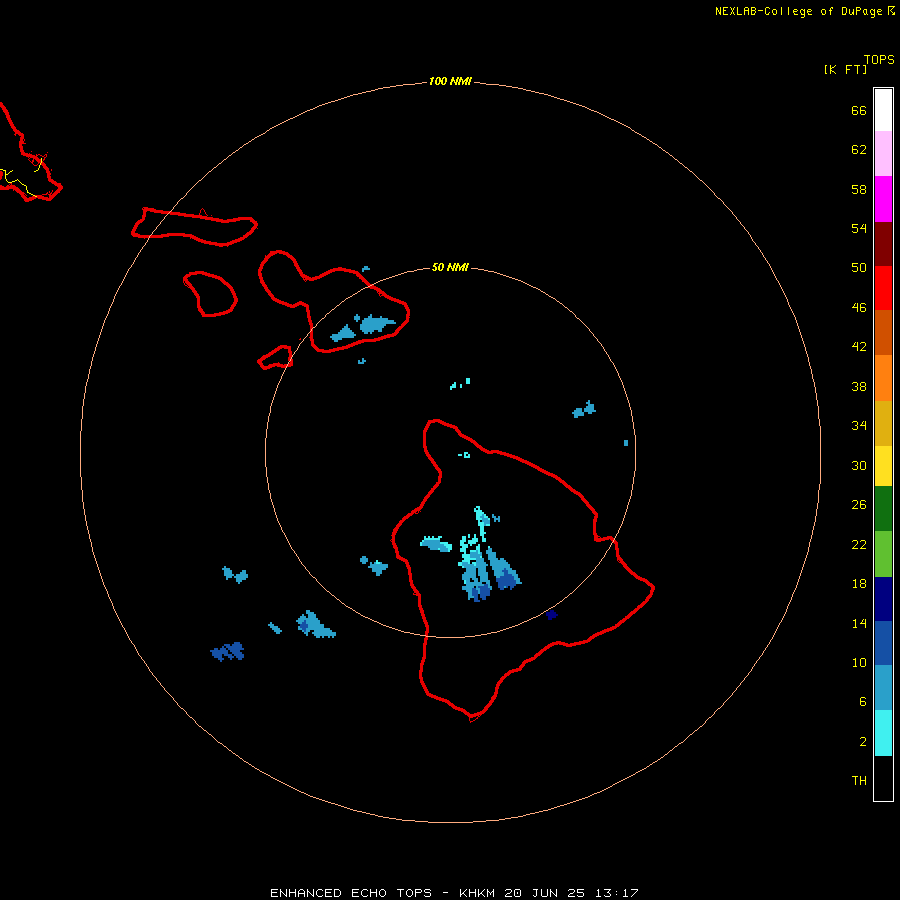Image resolution: width=900 pixels, height=900 pixels.
Task: Select the light green legend swatch
Action: tap(883, 554)
